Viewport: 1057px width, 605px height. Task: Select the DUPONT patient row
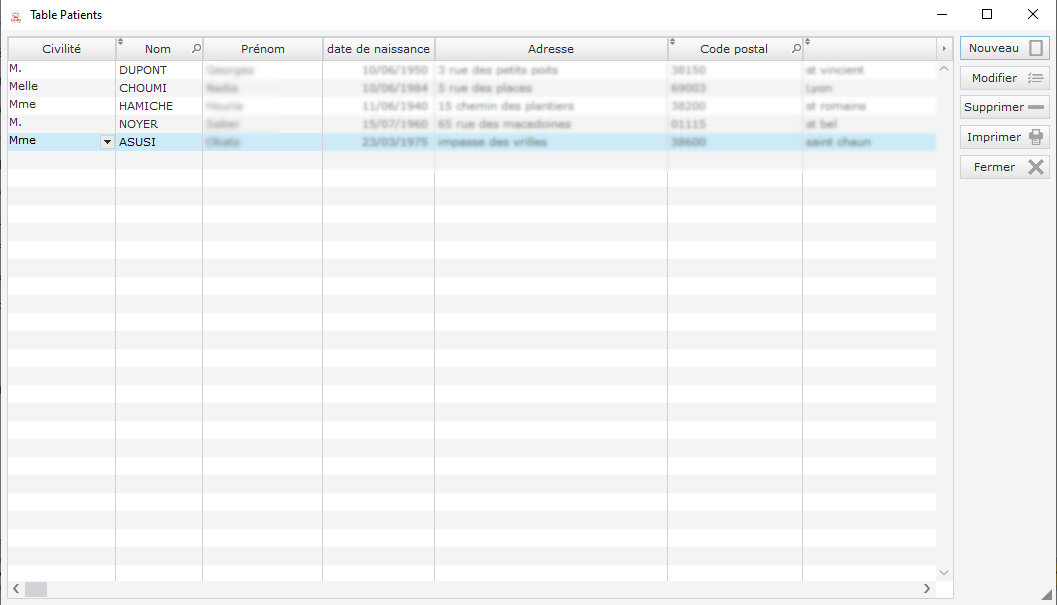click(143, 71)
